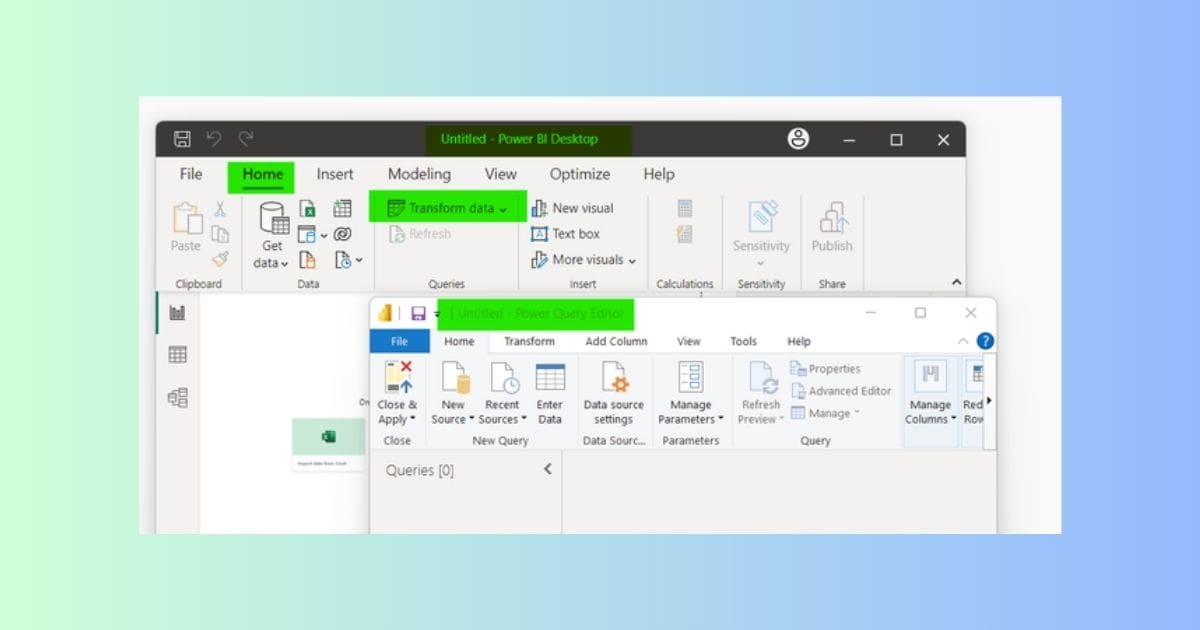
Task: Click the SQL Server icon in the Data group
Action: 308,260
